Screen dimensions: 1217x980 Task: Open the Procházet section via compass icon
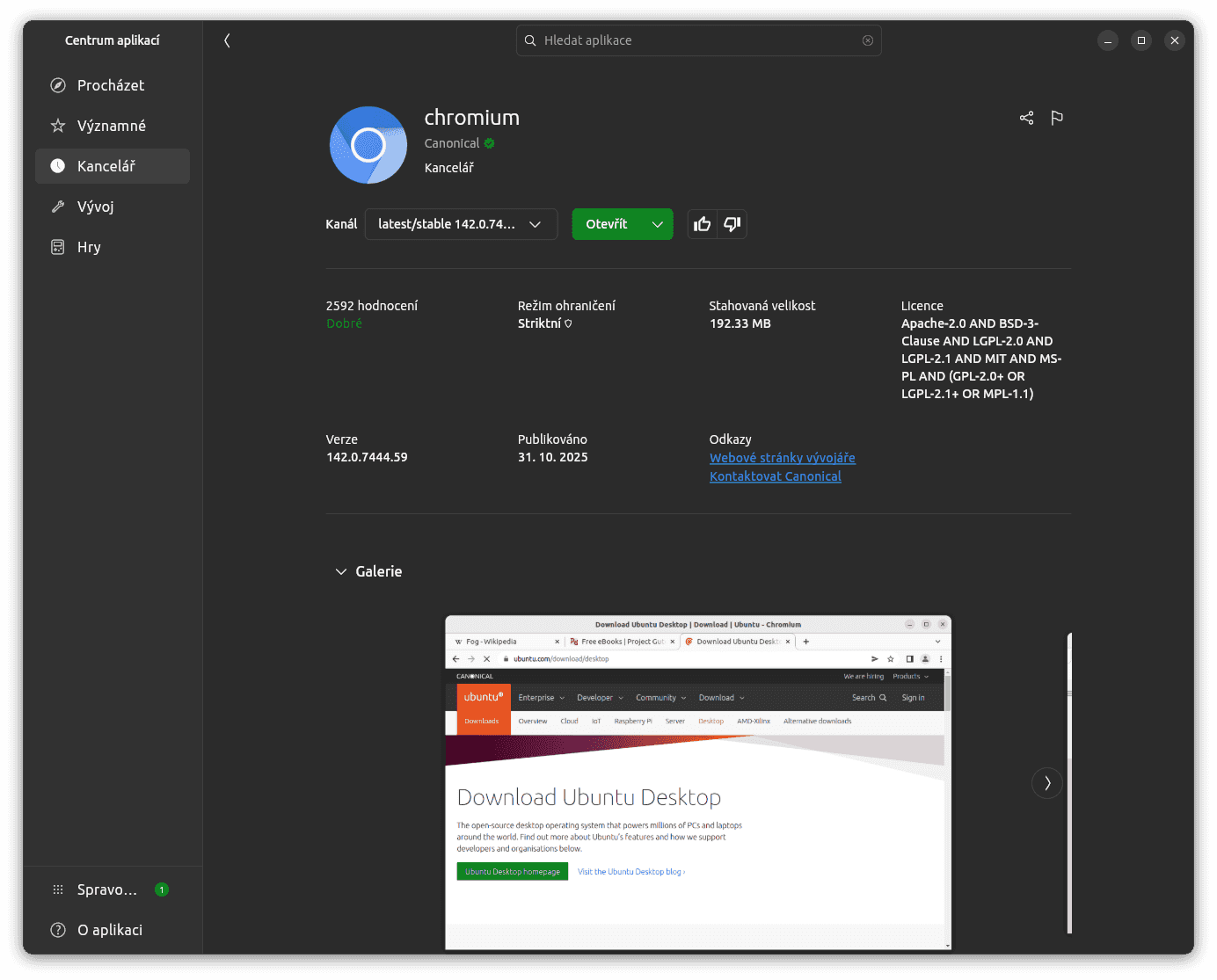pos(58,85)
